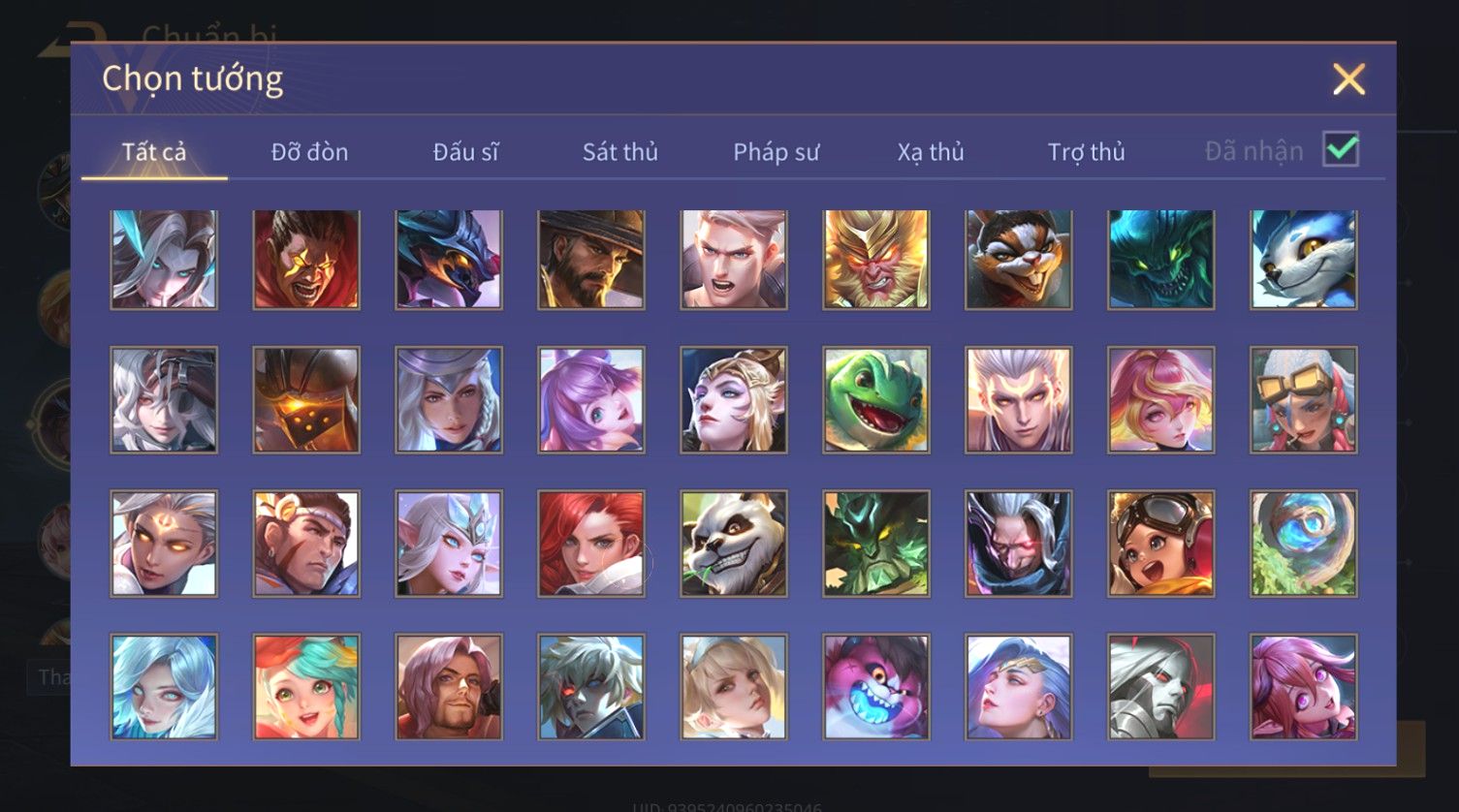The width and height of the screenshot is (1459, 812).
Task: Choose the blue-white fox hero portrait
Action: pos(1304,260)
